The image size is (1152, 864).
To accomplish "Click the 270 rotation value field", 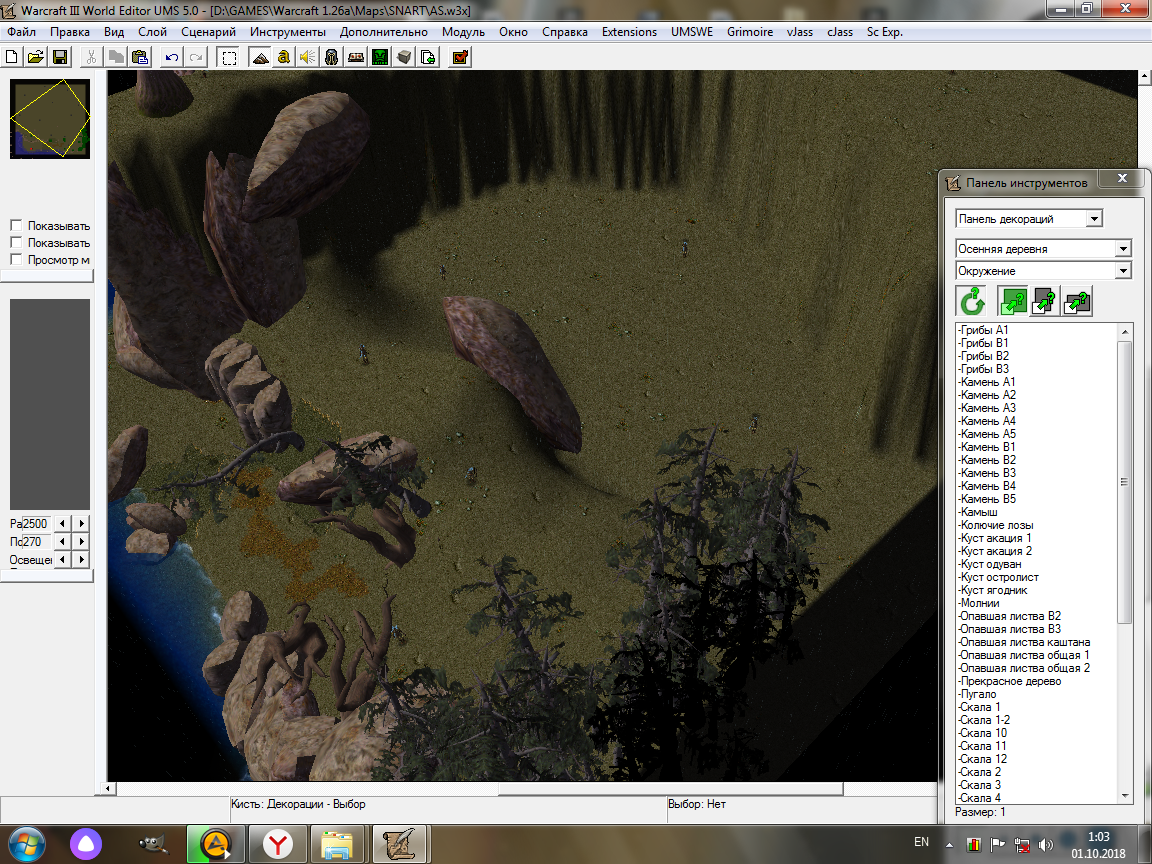I will point(36,541).
